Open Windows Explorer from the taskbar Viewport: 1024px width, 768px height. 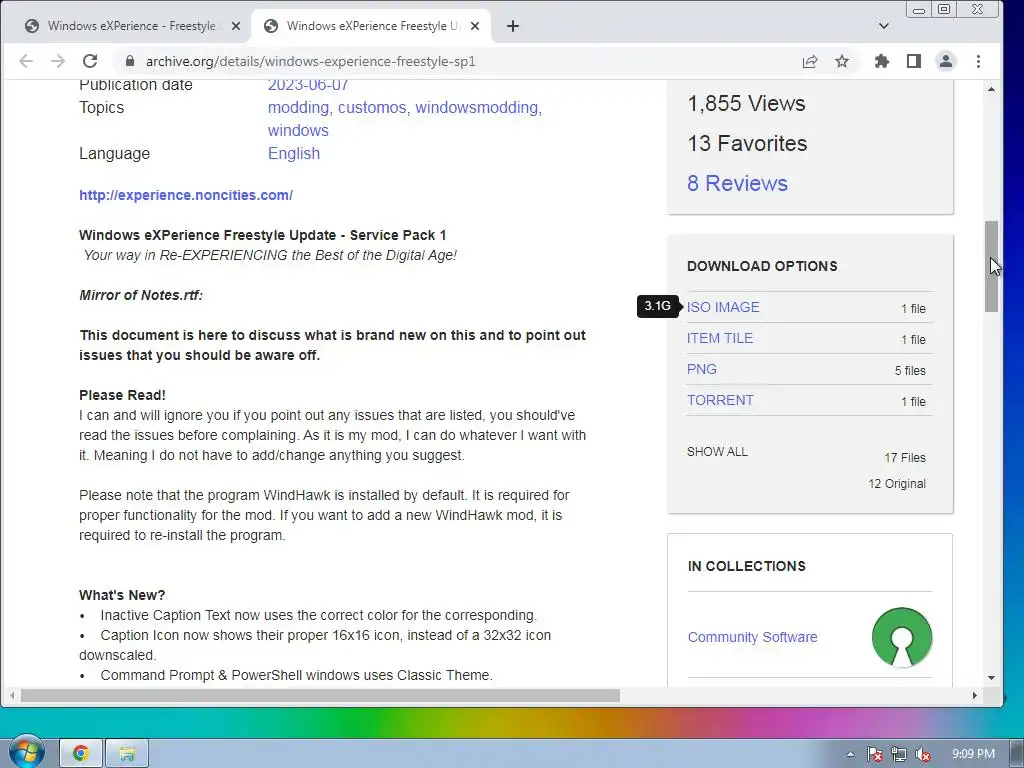(x=127, y=754)
